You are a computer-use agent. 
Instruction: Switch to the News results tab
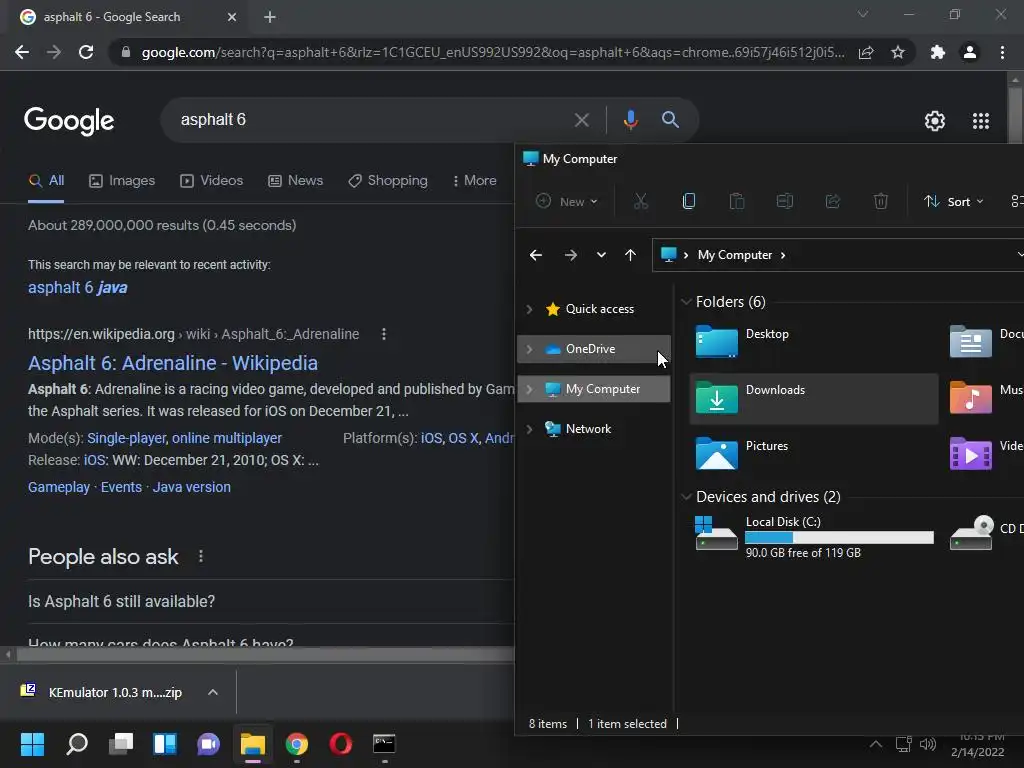click(x=296, y=181)
